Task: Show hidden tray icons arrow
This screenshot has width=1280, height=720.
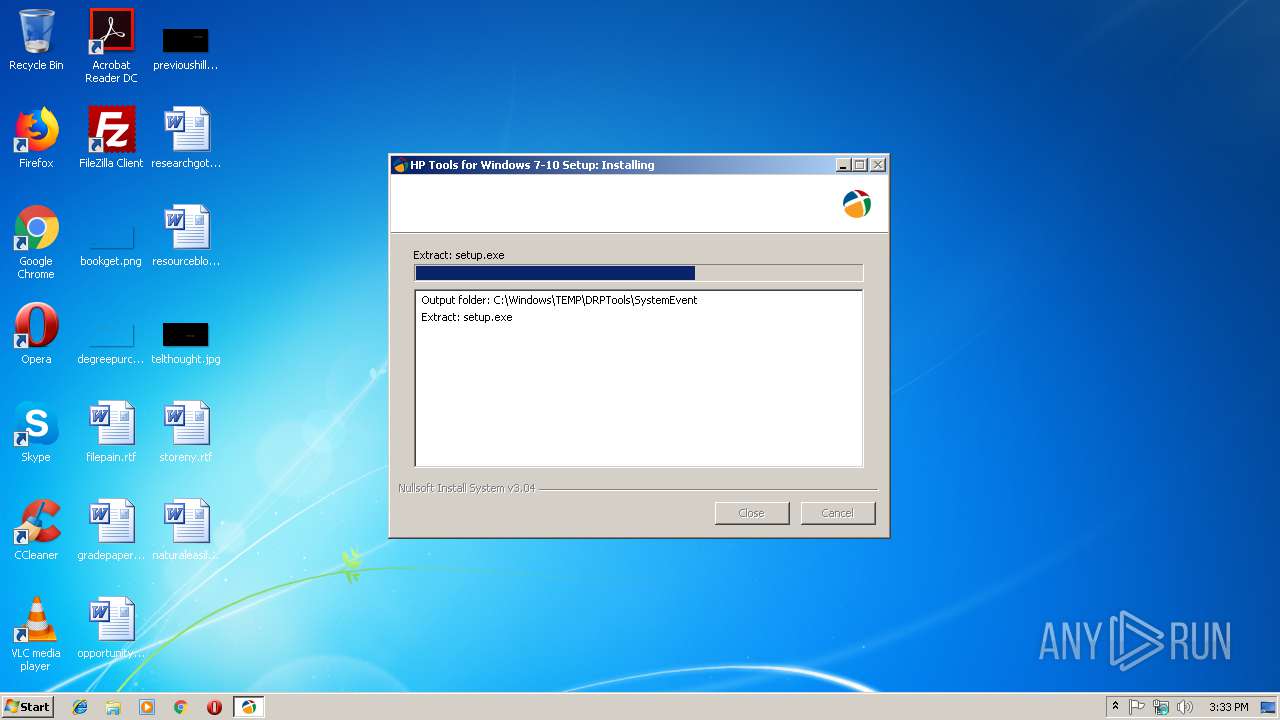Action: tap(1115, 707)
